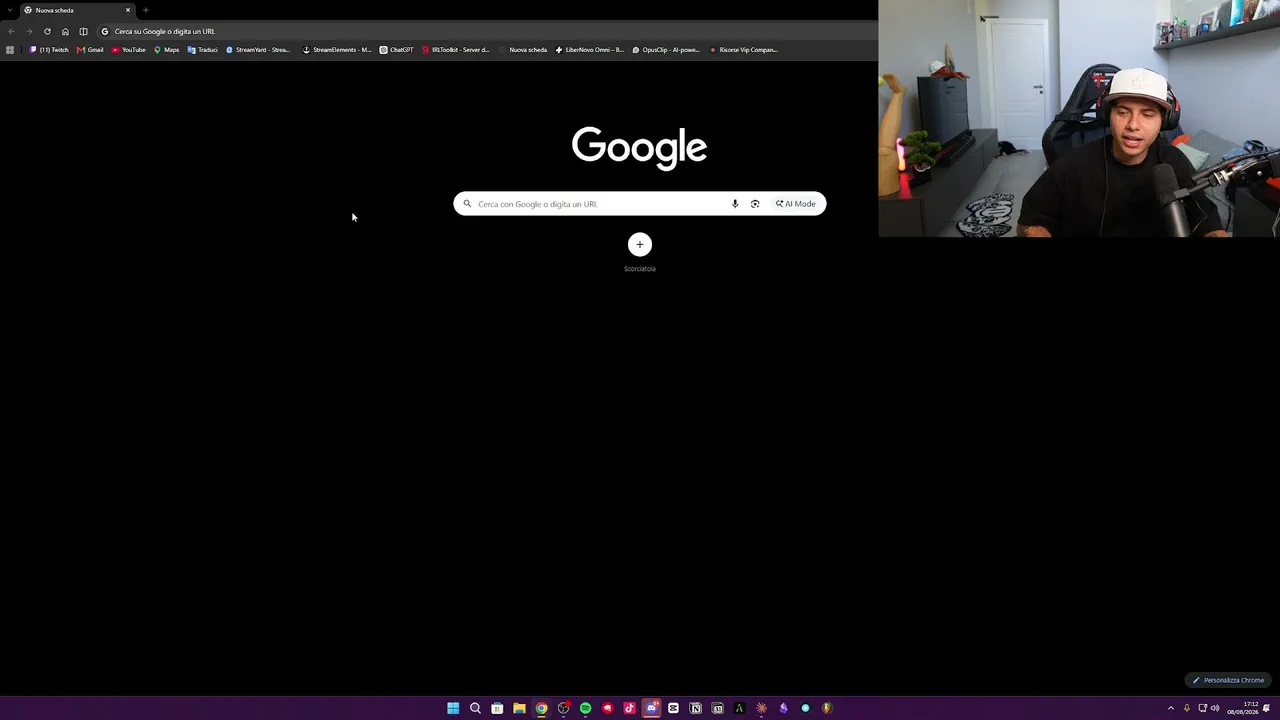The image size is (1280, 720).
Task: Open the LiberNovo Omni bookmark
Action: point(589,50)
